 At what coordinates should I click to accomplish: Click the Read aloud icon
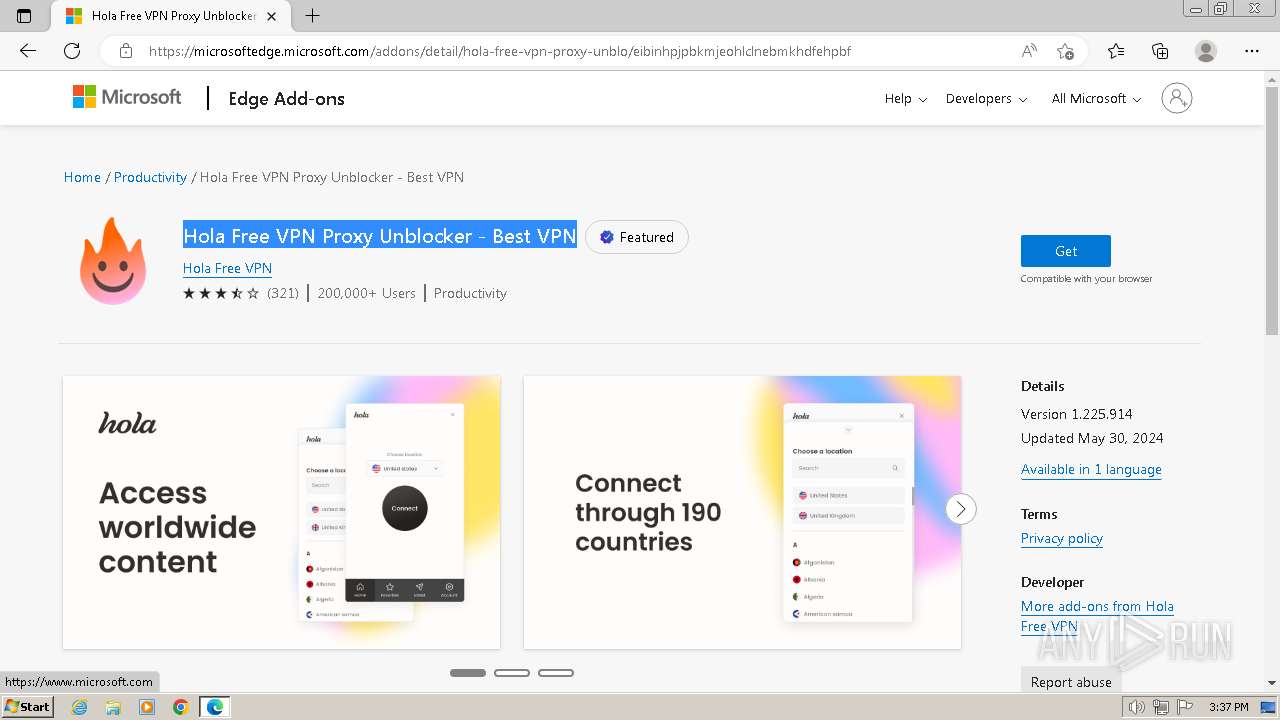1029,51
